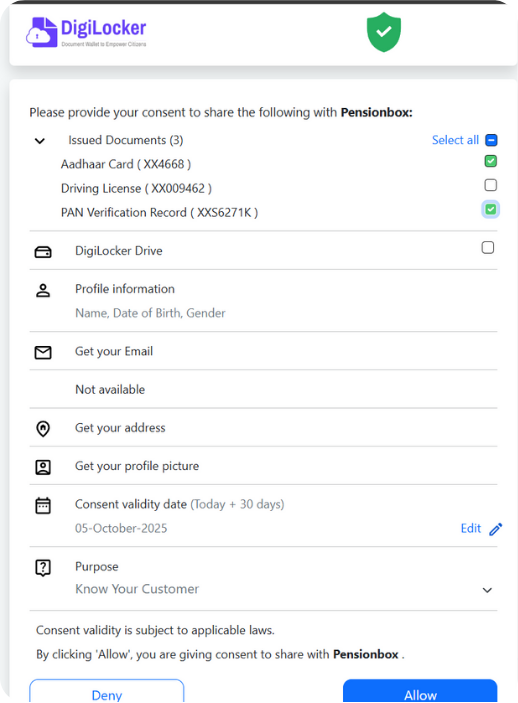The height and width of the screenshot is (703, 518).
Task: Collapse the Issued Documents list chevron
Action: tap(40, 141)
